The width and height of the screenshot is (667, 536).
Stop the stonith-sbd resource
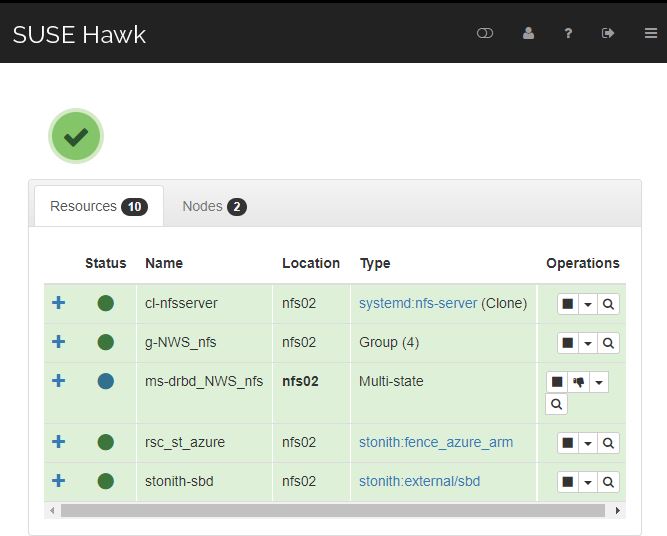point(568,482)
